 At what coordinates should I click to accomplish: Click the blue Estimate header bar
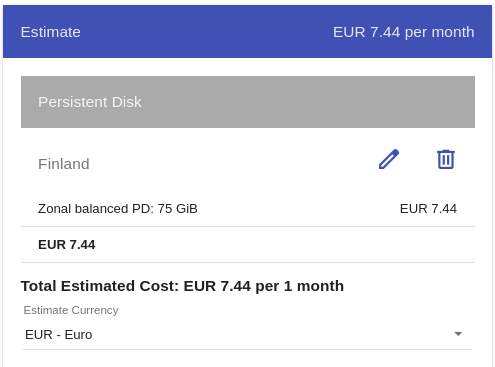[247, 32]
